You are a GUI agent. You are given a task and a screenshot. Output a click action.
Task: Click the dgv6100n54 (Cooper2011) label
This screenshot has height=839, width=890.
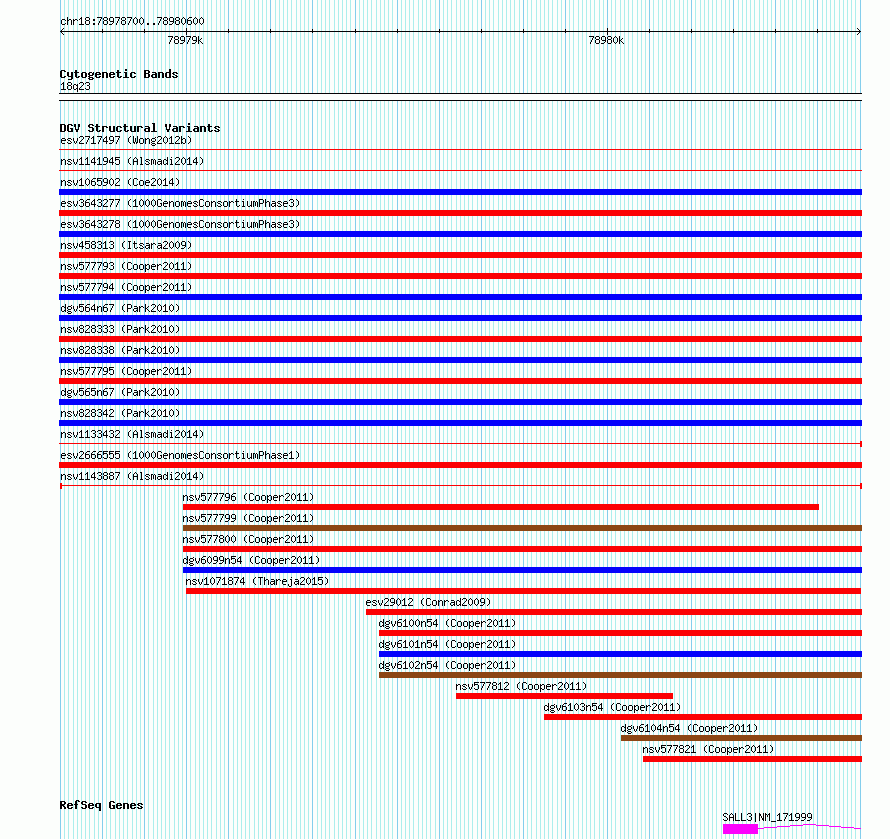447,623
